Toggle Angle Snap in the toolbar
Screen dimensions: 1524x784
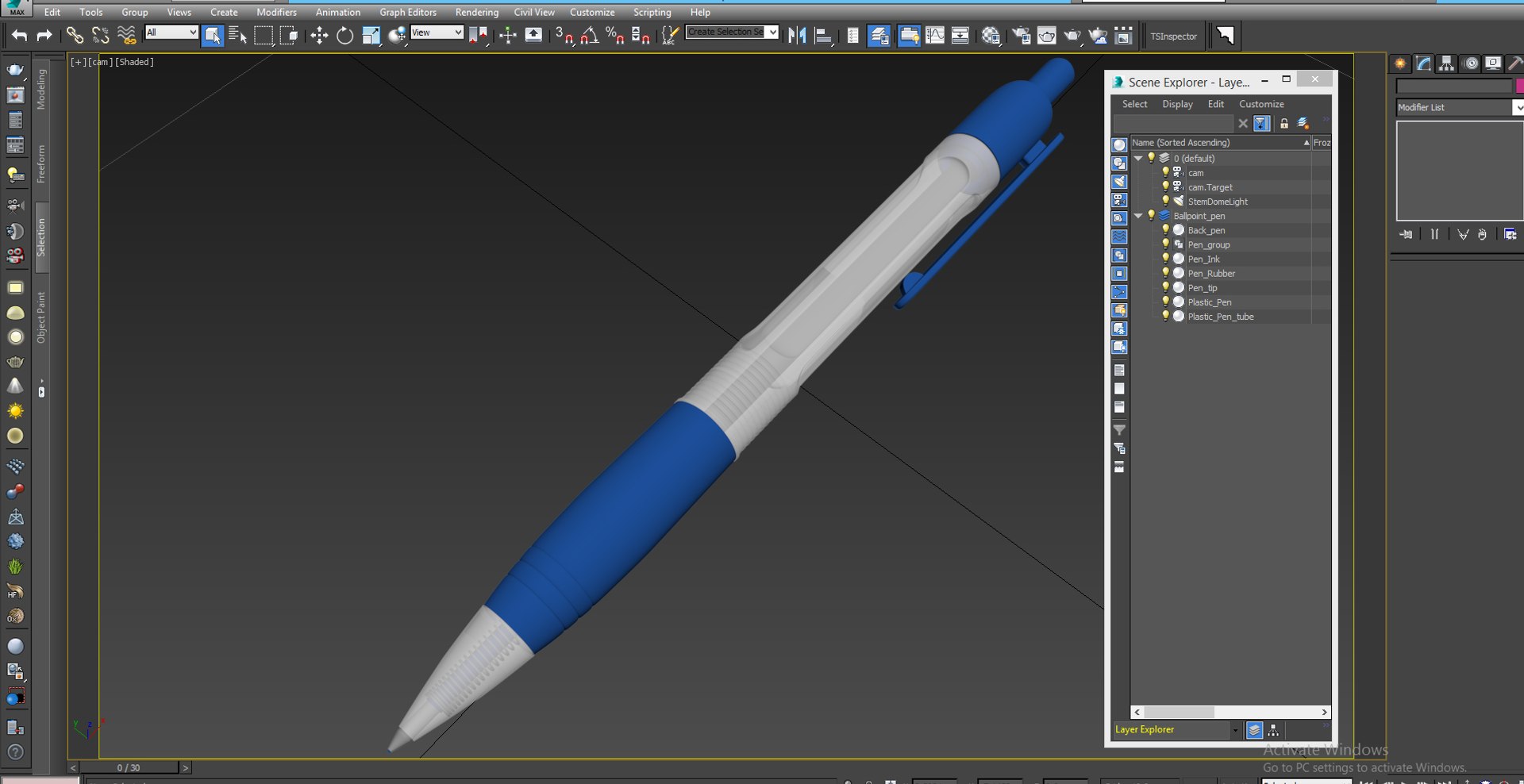pos(590,36)
